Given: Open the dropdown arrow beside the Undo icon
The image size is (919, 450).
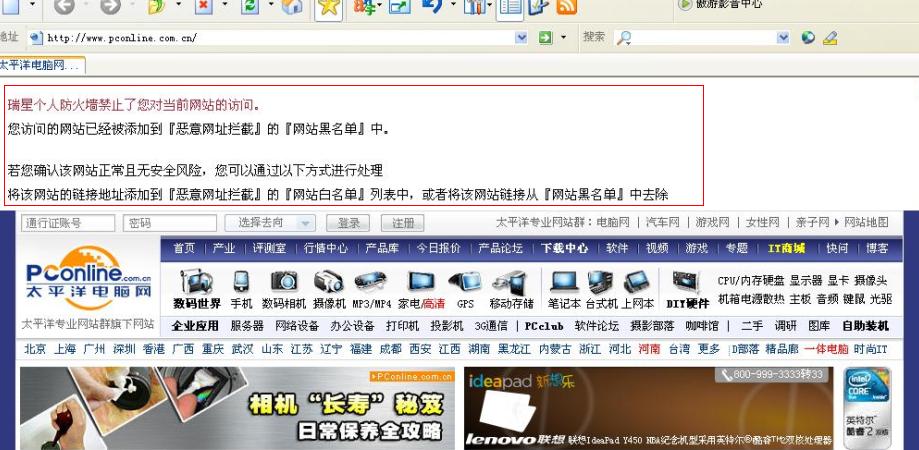Looking at the screenshot, I should 453,4.
